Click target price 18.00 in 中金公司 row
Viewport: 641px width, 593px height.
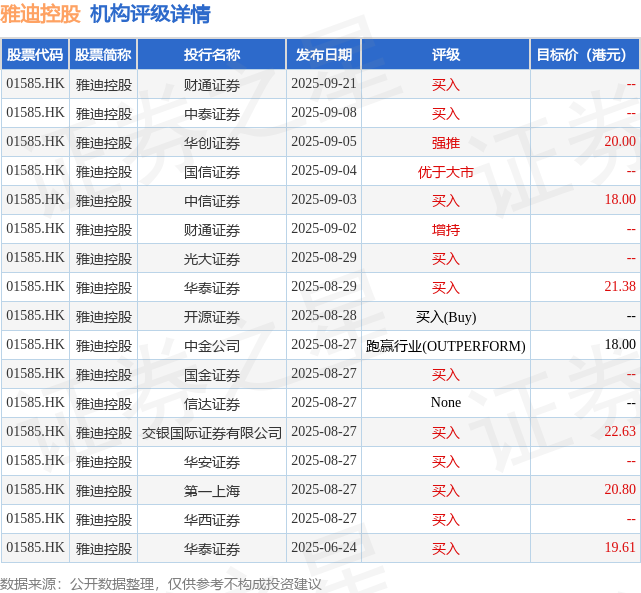click(620, 345)
